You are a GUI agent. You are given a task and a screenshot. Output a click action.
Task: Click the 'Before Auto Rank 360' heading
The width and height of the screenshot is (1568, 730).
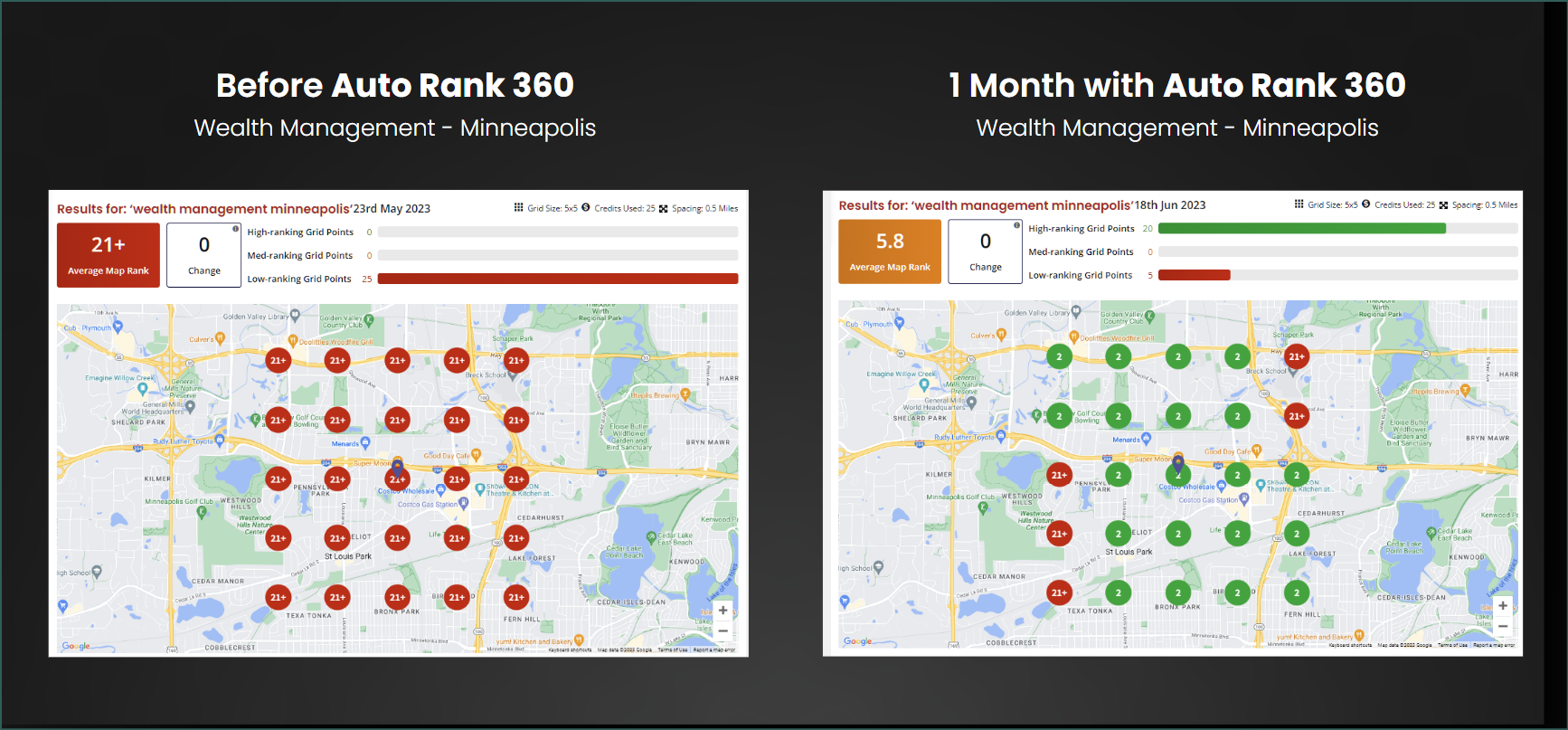tap(395, 85)
